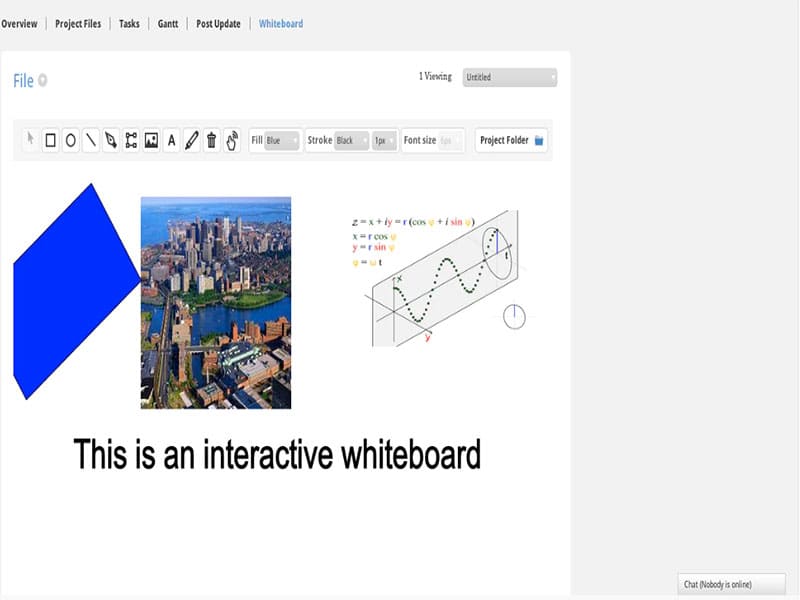
Task: Switch to the Gantt tab
Action: coord(168,23)
